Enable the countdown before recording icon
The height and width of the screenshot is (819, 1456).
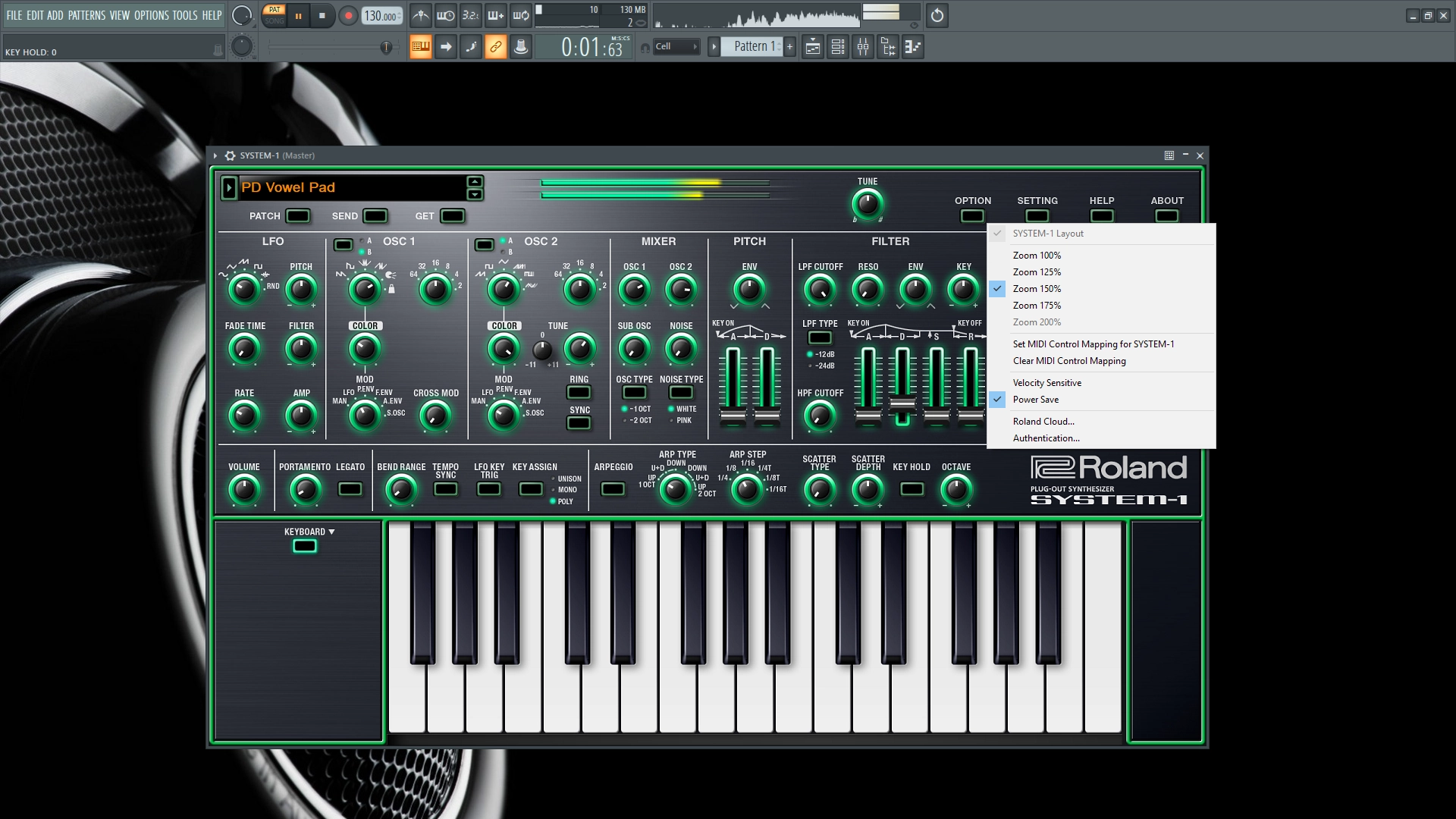tap(471, 15)
